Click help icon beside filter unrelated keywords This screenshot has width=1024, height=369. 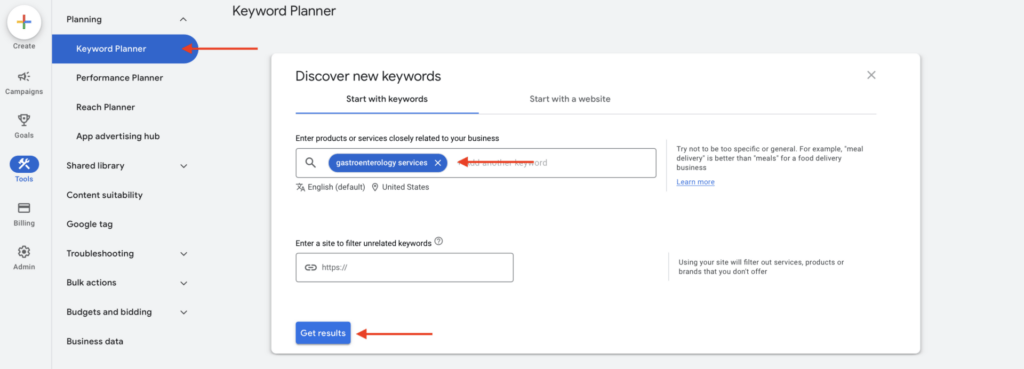438,241
